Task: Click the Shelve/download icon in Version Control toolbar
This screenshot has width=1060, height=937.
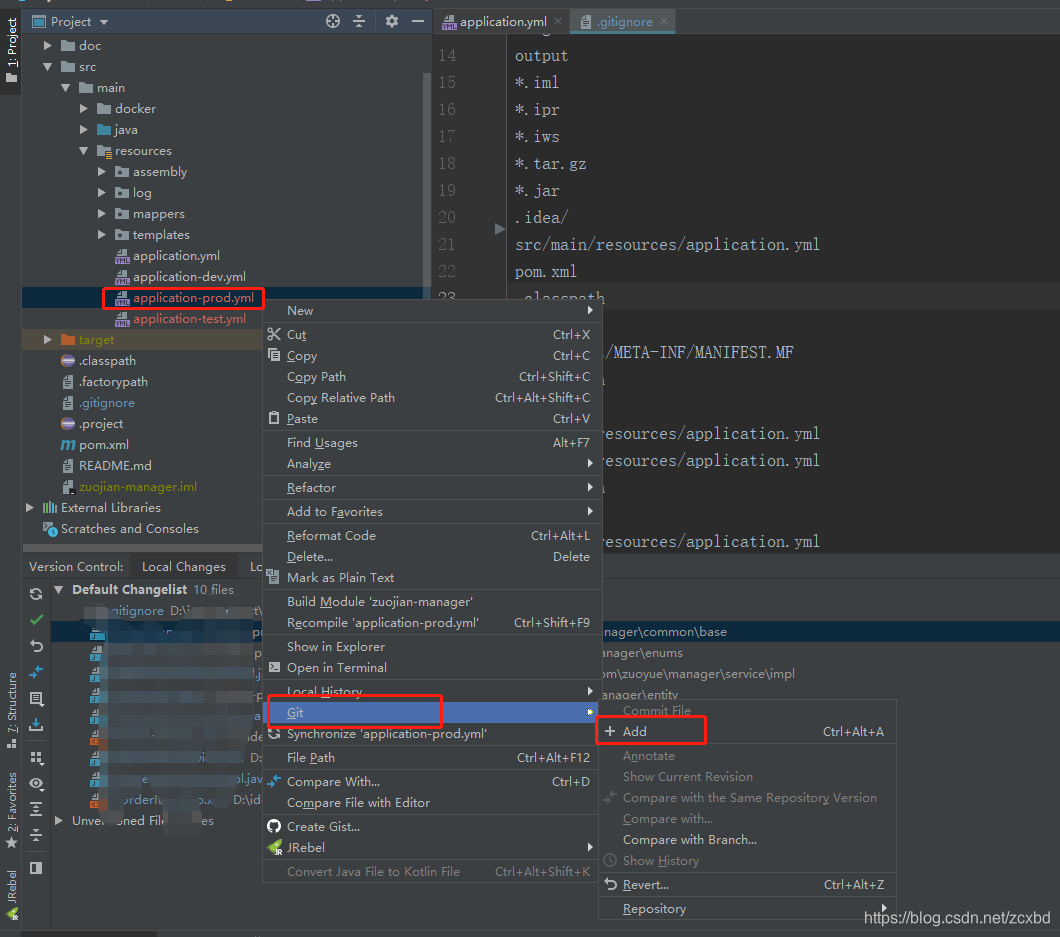Action: point(37,725)
